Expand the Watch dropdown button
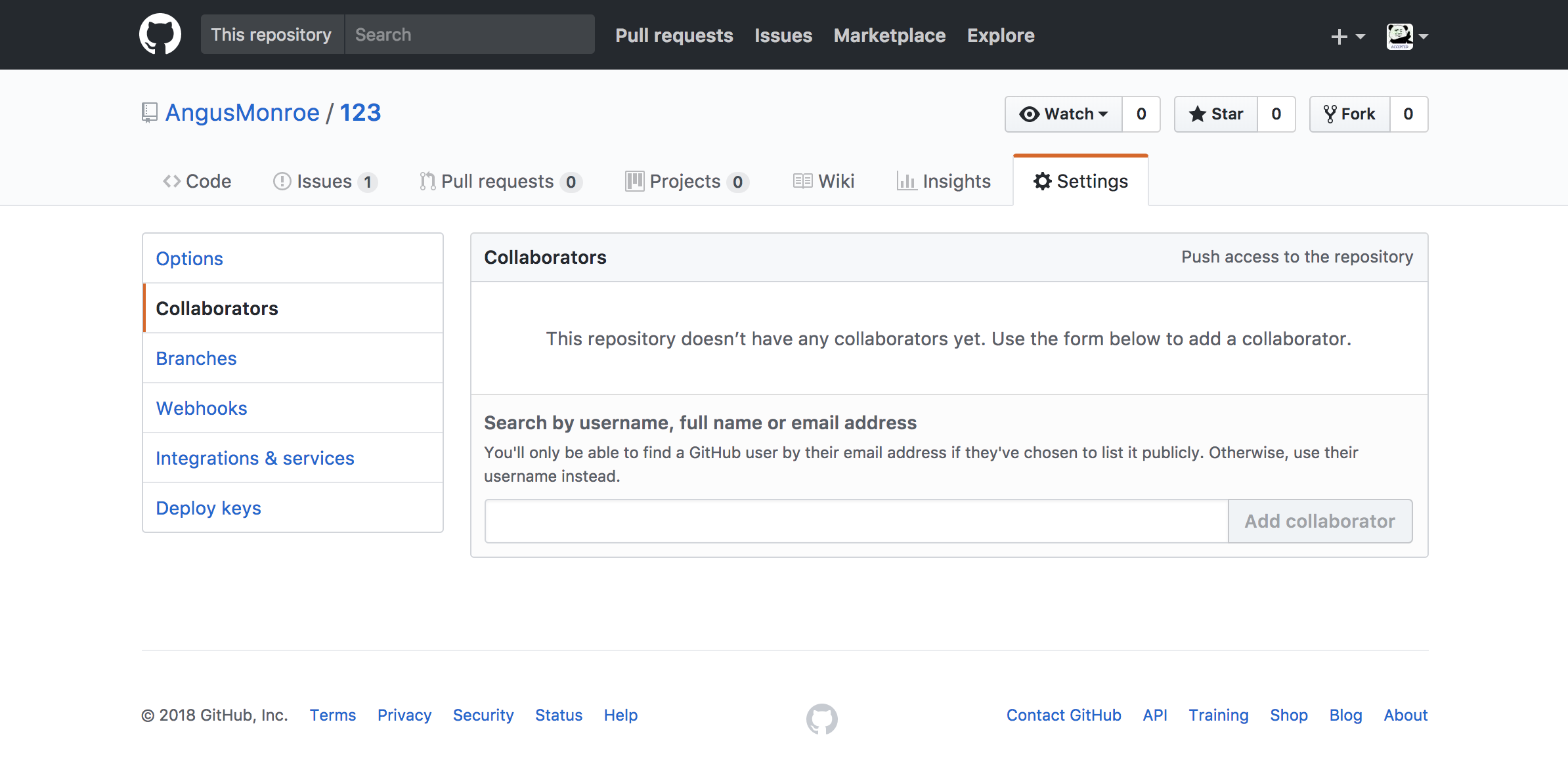 point(1064,114)
